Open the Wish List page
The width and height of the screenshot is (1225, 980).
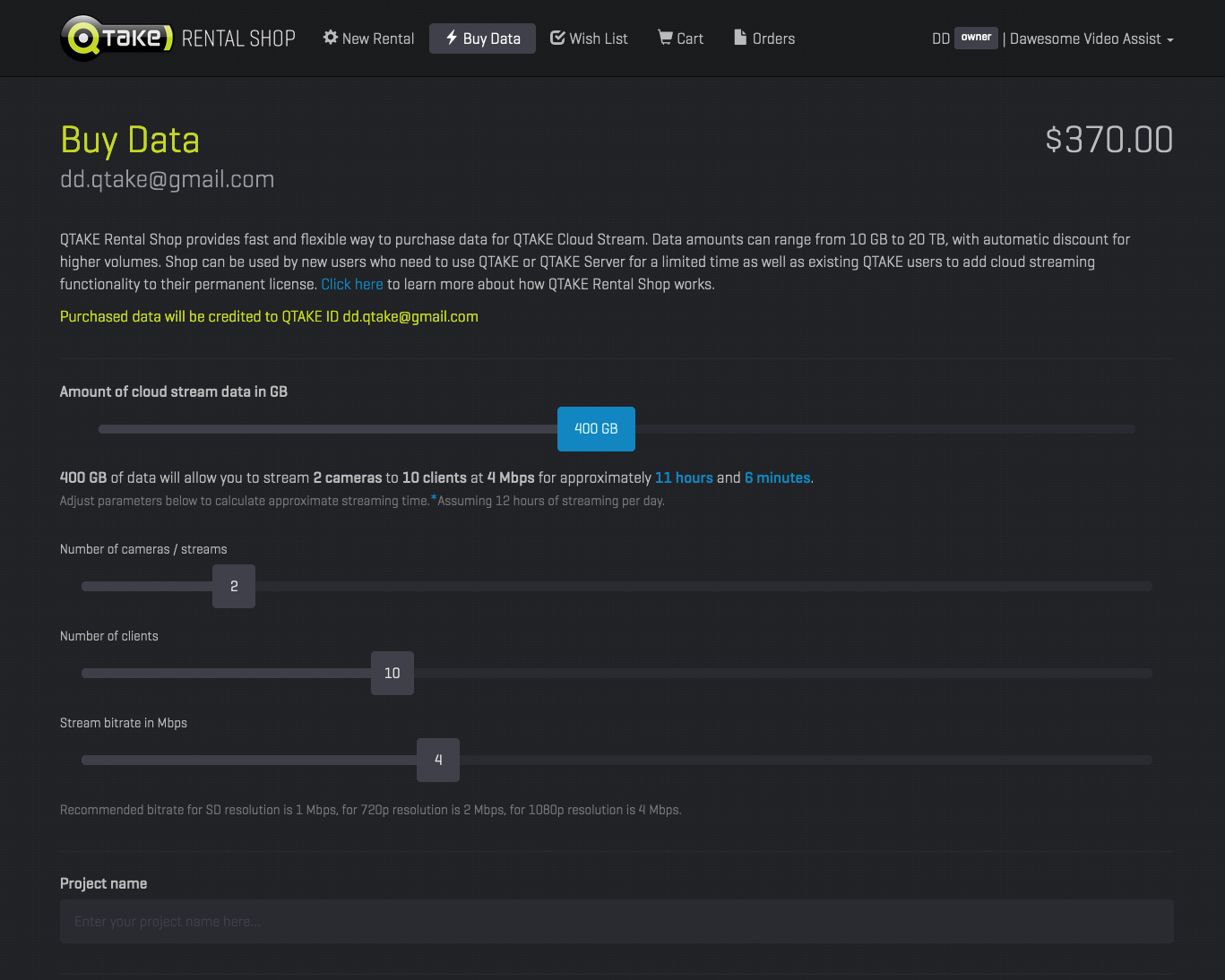[589, 39]
